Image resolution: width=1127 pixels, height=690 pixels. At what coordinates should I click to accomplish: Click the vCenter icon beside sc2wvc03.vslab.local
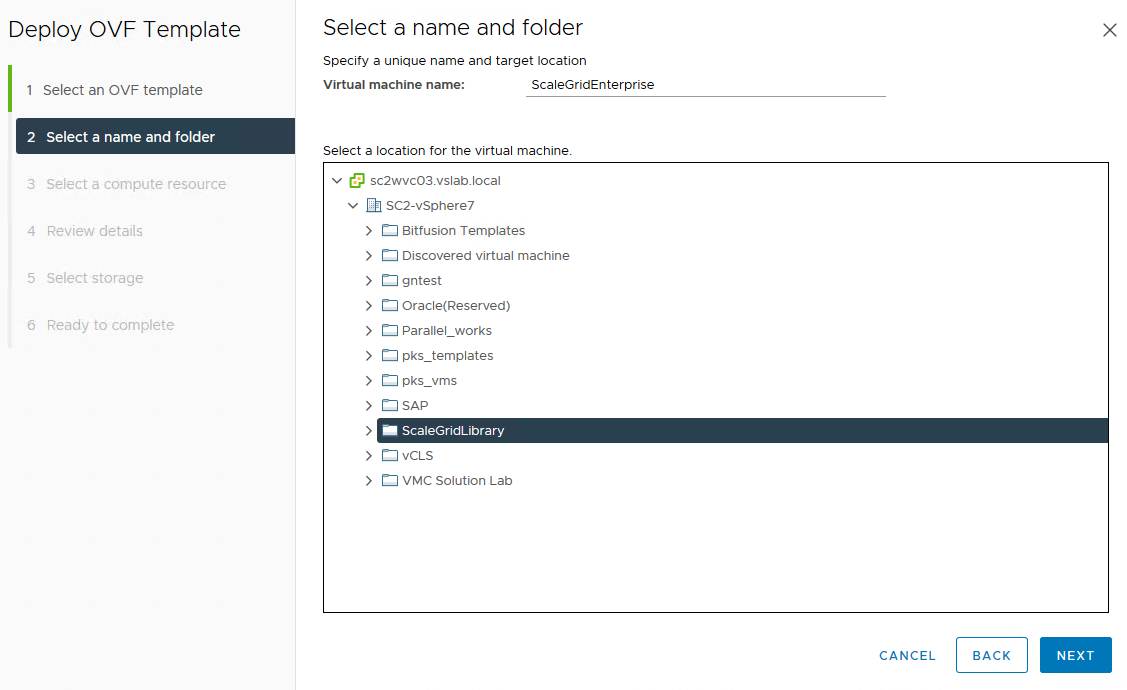click(357, 180)
